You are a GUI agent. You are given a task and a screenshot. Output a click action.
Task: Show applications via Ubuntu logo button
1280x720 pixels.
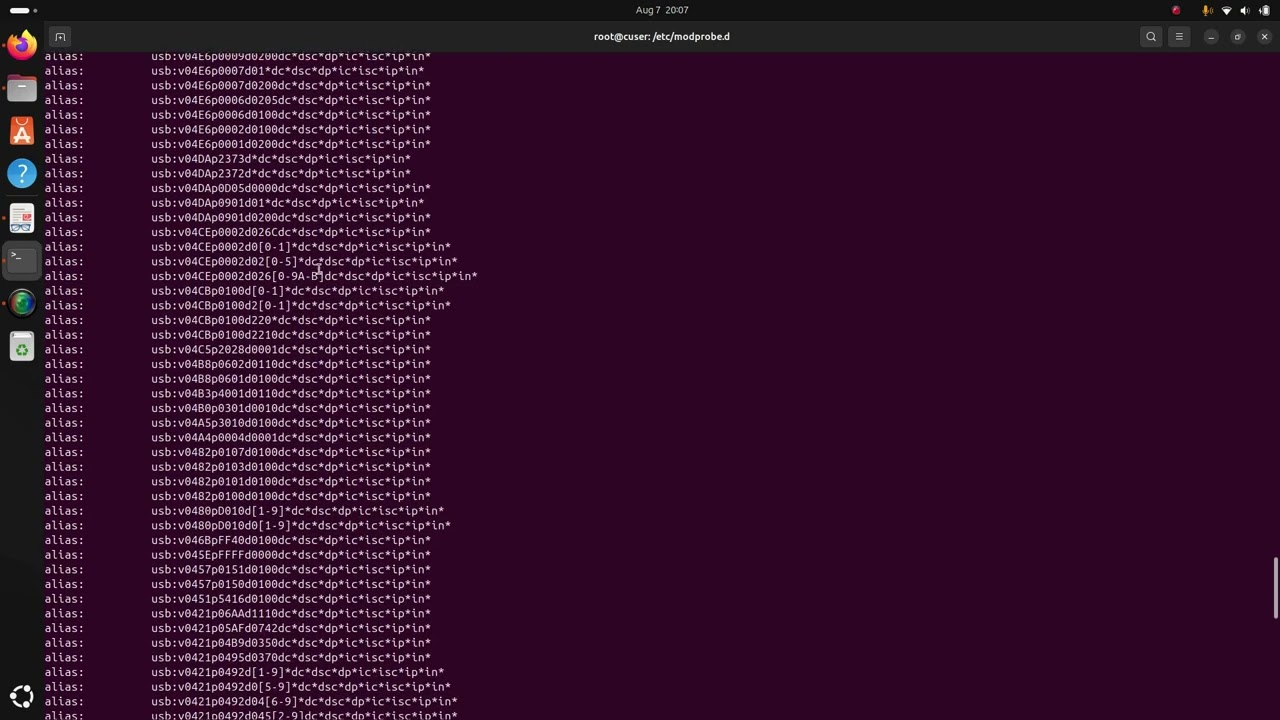click(22, 696)
